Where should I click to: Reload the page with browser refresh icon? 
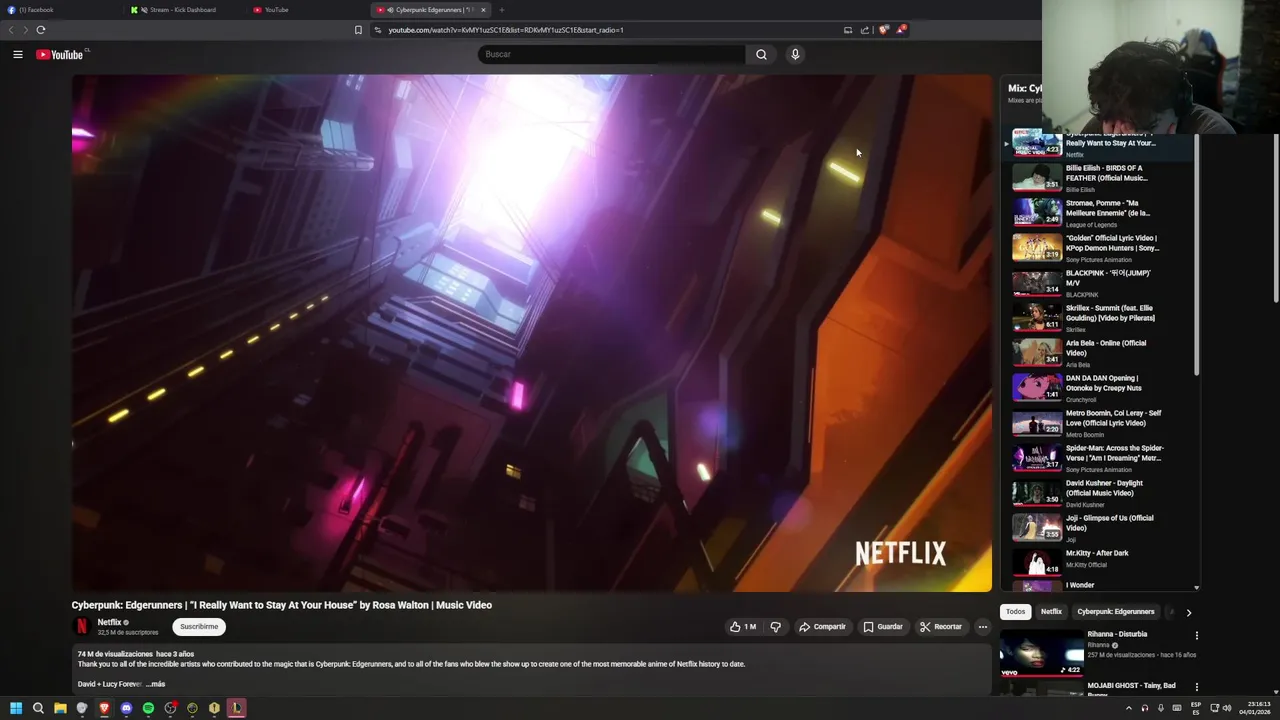tap(41, 30)
